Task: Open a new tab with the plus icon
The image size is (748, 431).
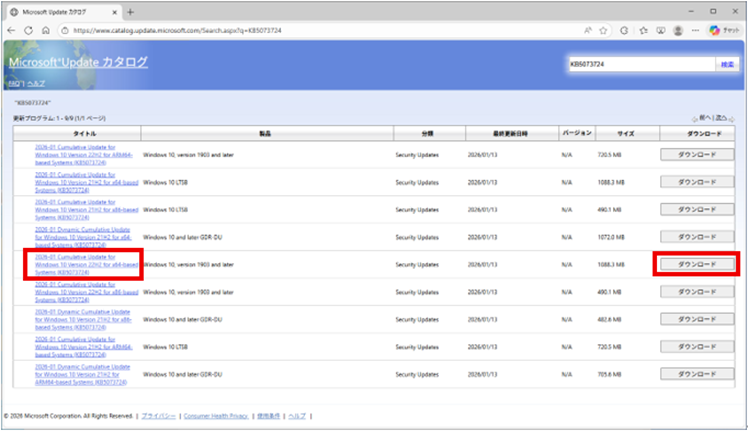Action: tap(131, 11)
